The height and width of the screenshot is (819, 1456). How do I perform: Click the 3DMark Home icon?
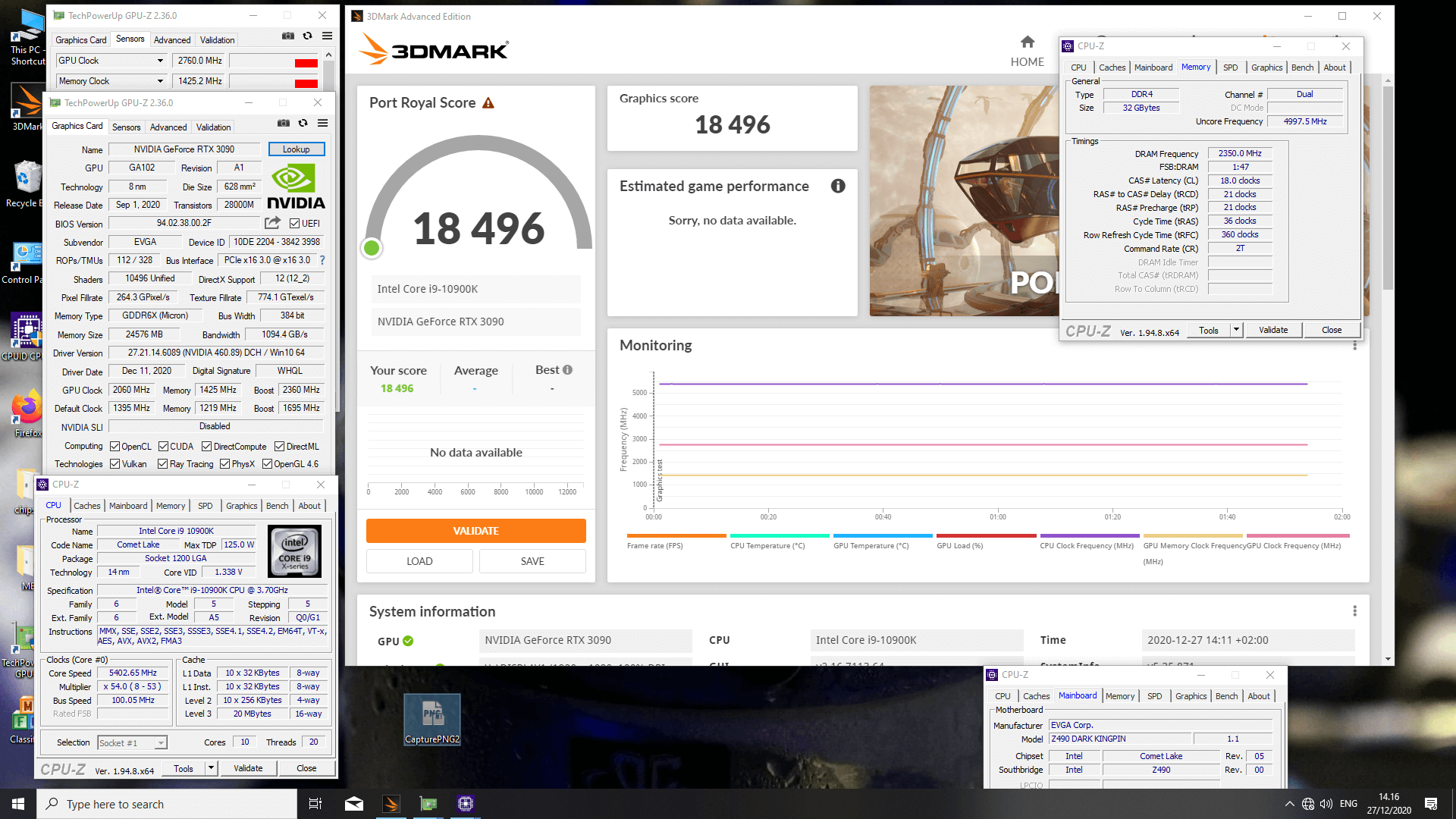[1028, 42]
